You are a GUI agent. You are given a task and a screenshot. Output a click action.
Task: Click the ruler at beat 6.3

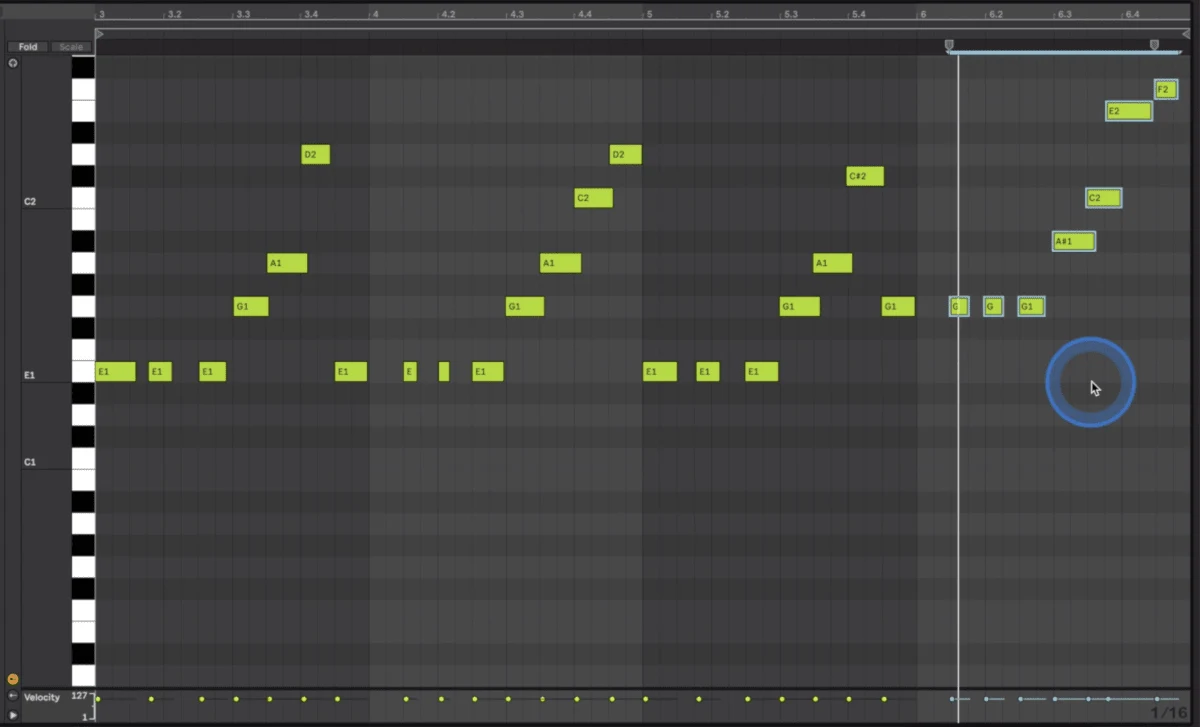tap(1064, 14)
